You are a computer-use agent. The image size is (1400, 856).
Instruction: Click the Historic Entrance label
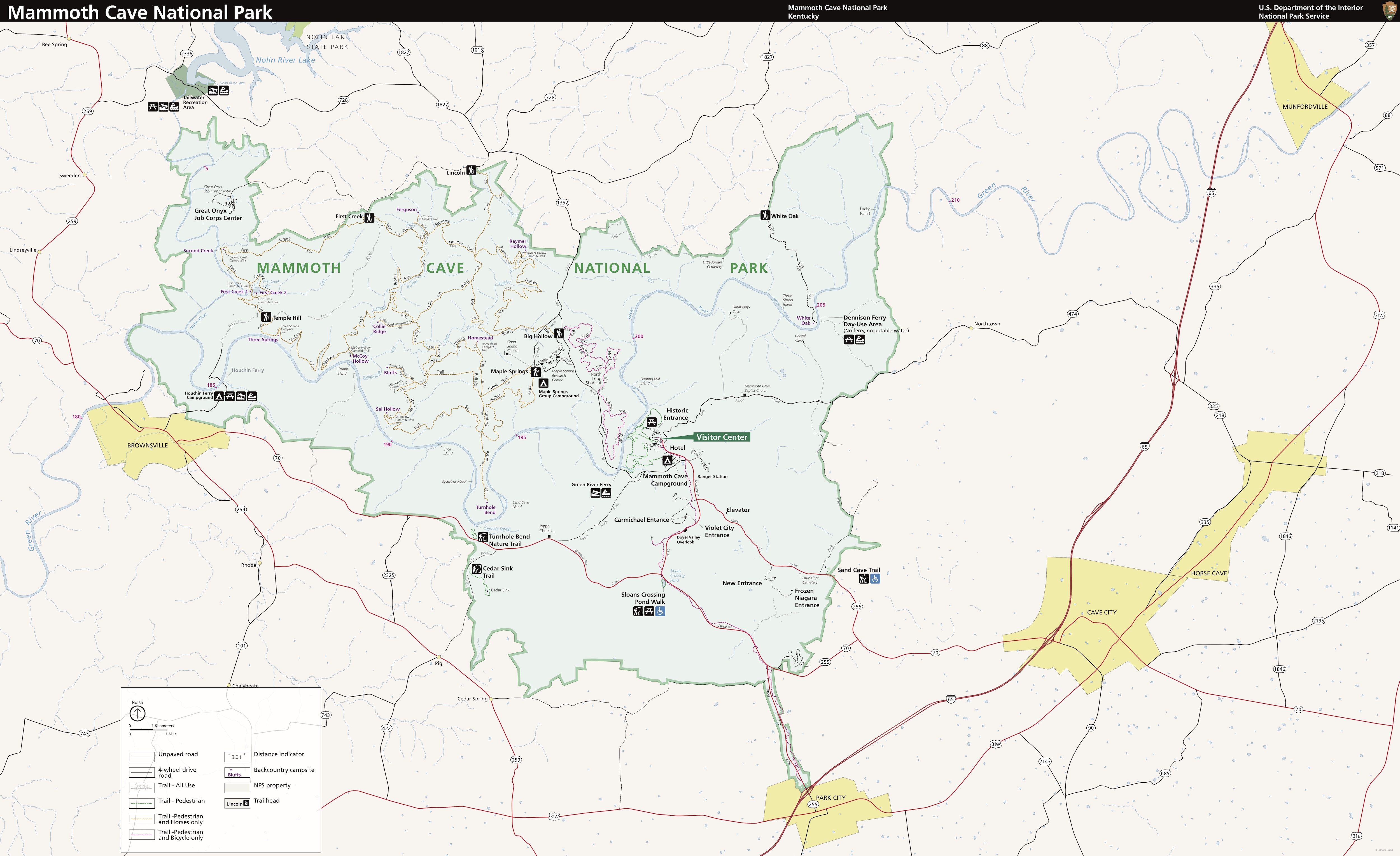[x=676, y=414]
